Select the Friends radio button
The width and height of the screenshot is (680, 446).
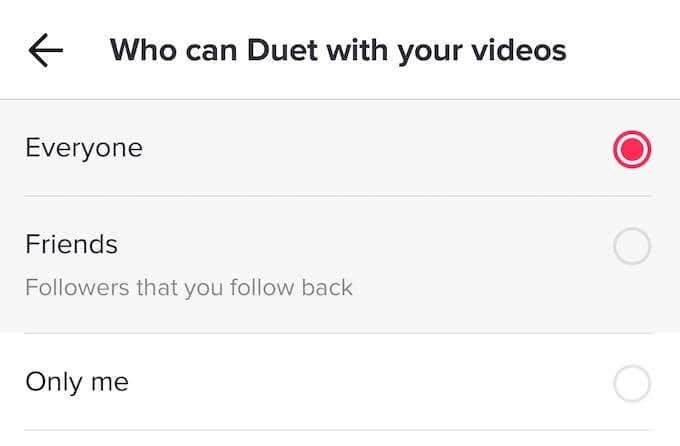click(x=632, y=247)
